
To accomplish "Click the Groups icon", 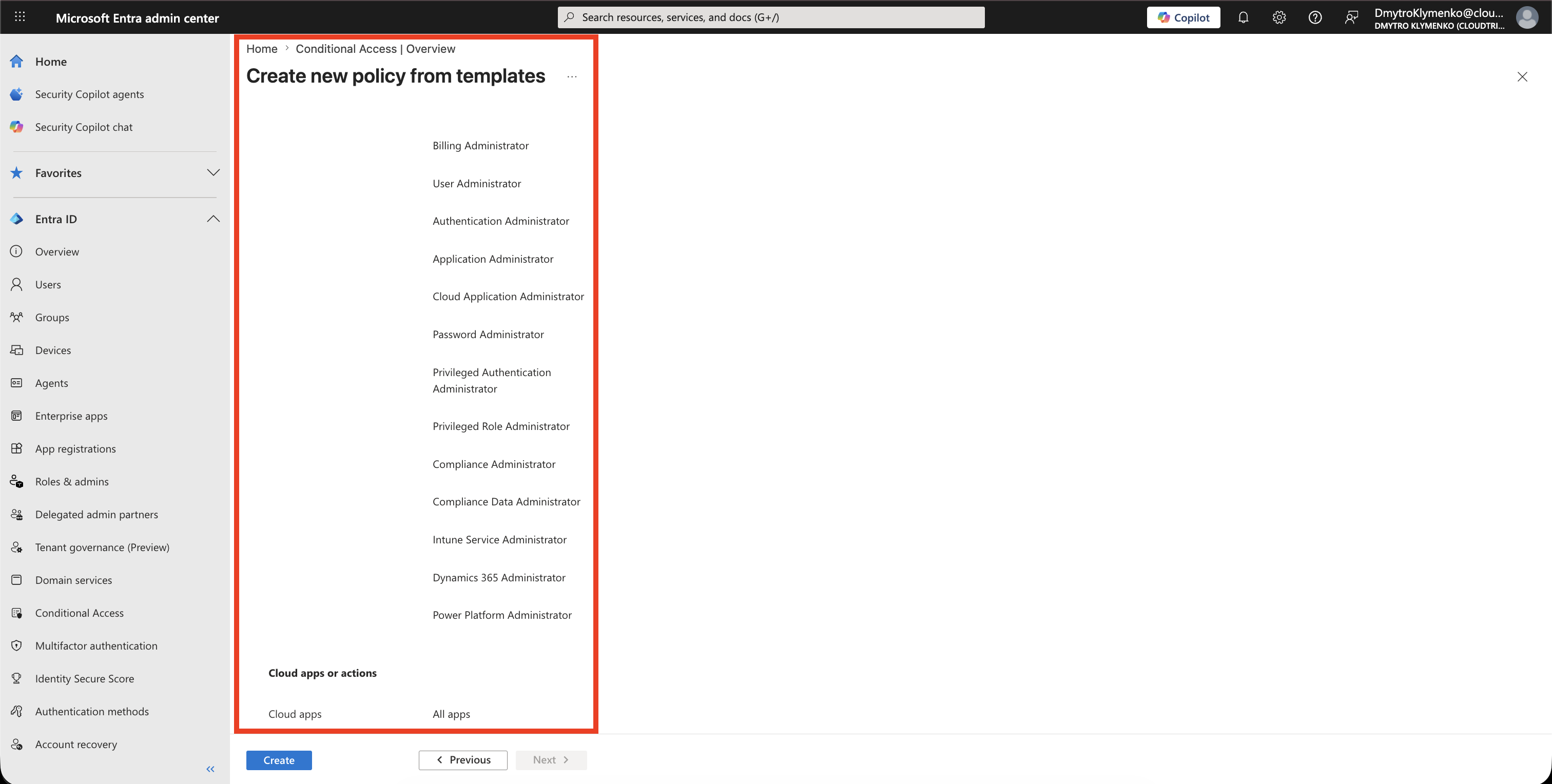I will (x=16, y=317).
